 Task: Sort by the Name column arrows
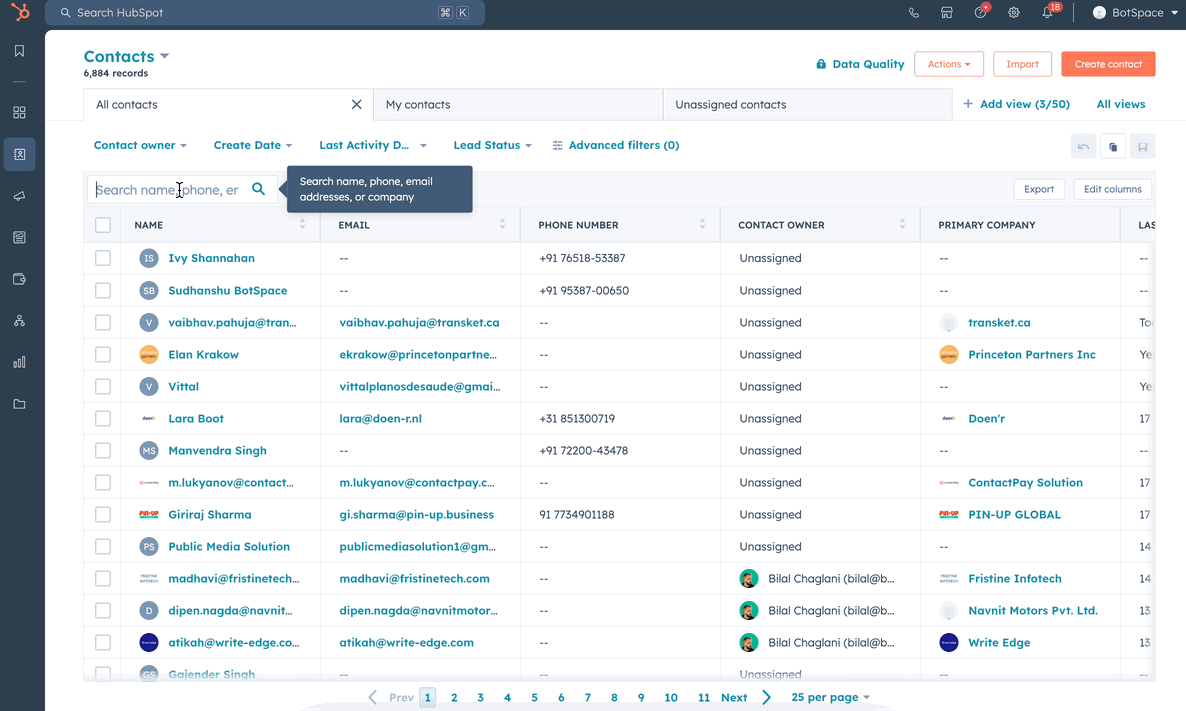tap(303, 225)
